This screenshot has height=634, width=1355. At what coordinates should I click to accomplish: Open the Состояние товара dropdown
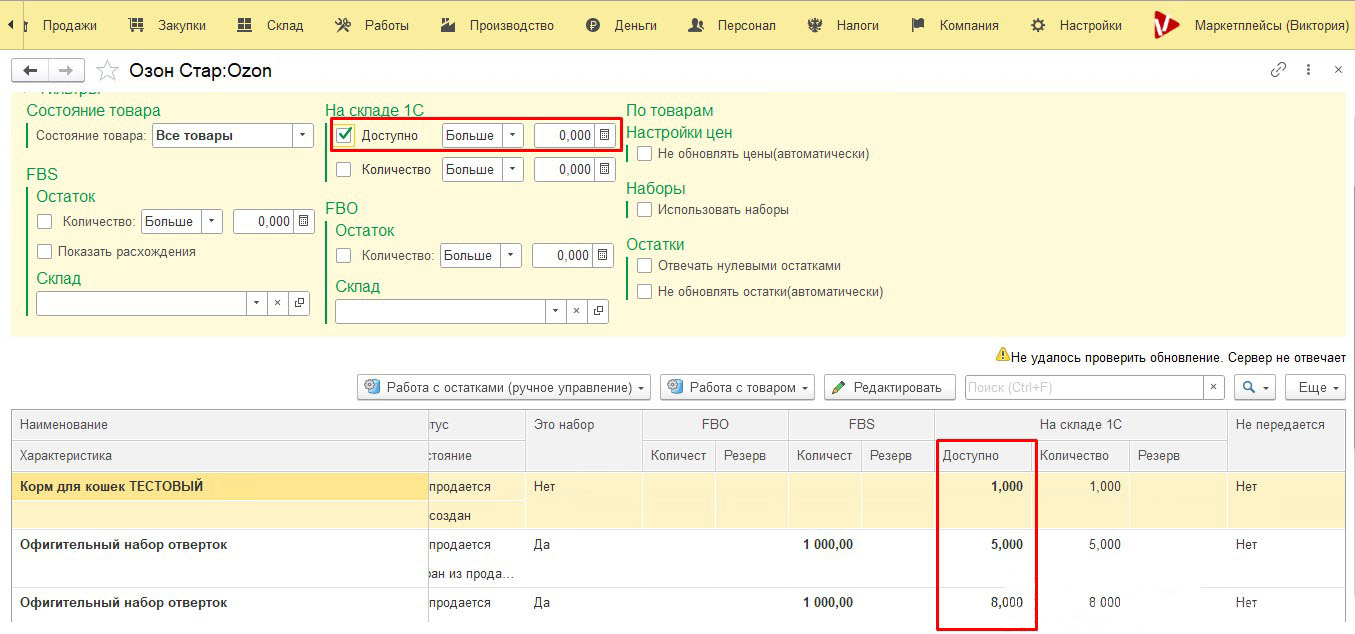pyautogui.click(x=304, y=135)
